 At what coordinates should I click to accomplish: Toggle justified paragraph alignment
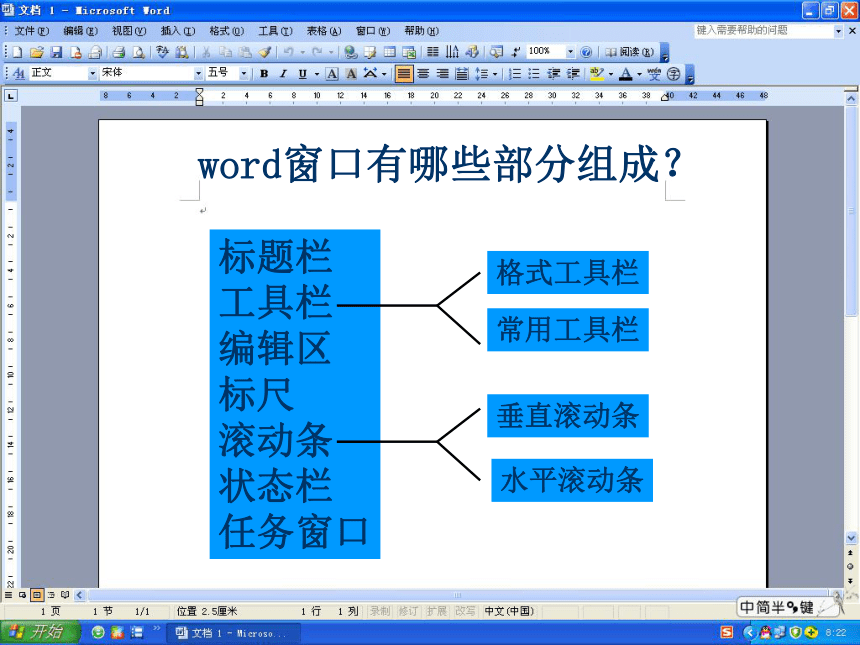tap(404, 73)
